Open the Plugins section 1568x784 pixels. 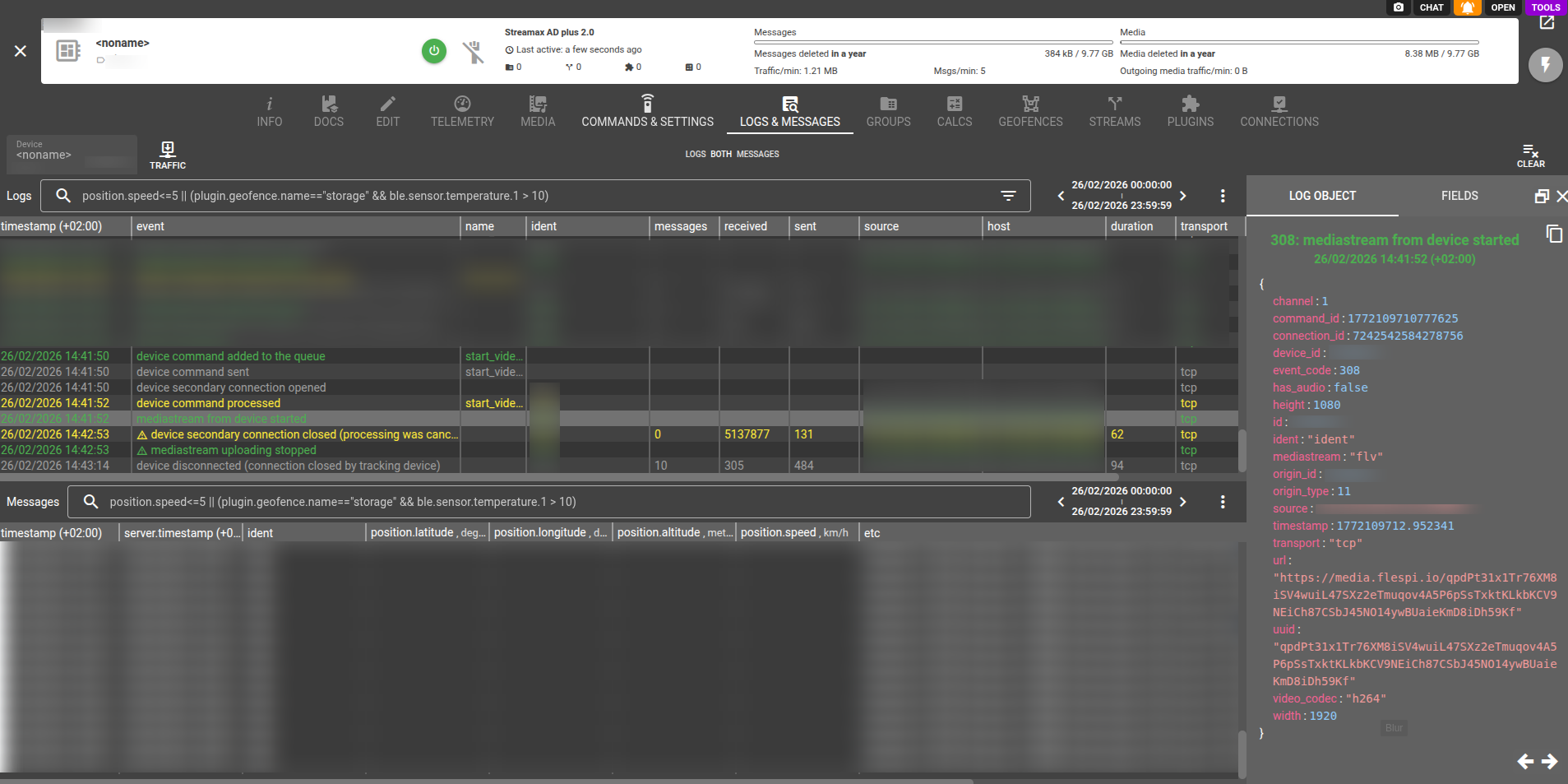[1190, 111]
